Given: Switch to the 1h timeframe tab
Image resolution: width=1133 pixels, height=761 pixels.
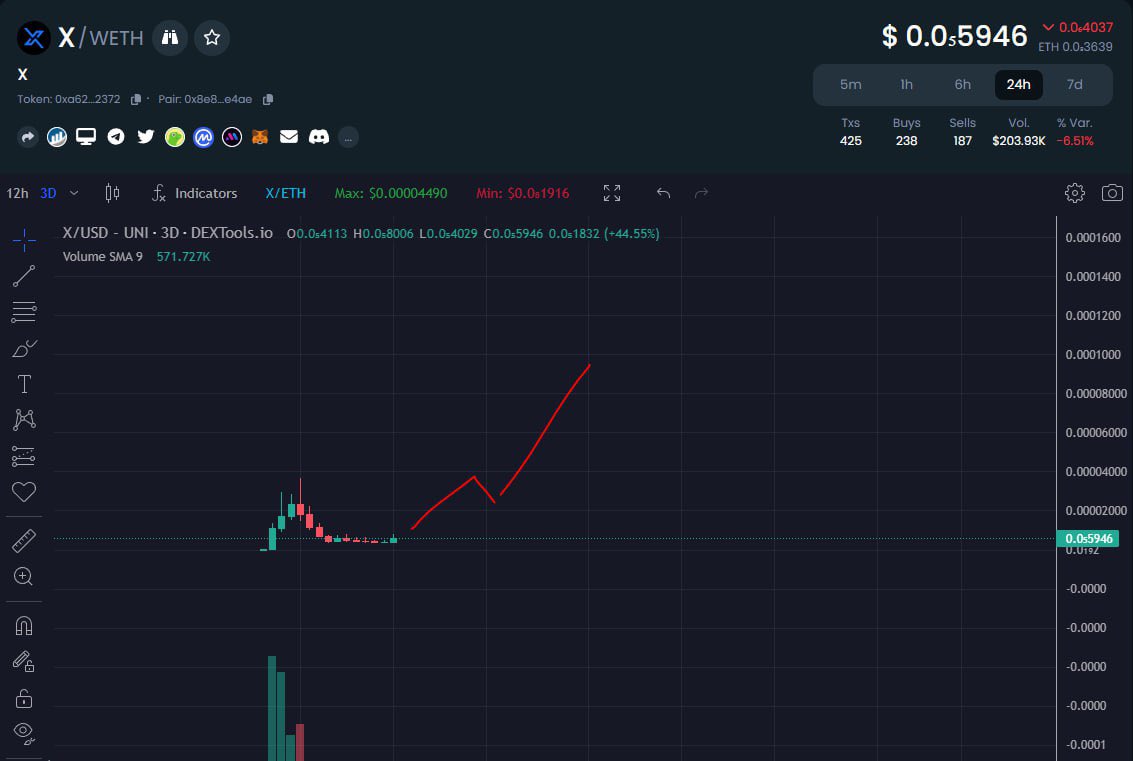Looking at the screenshot, I should click(907, 85).
